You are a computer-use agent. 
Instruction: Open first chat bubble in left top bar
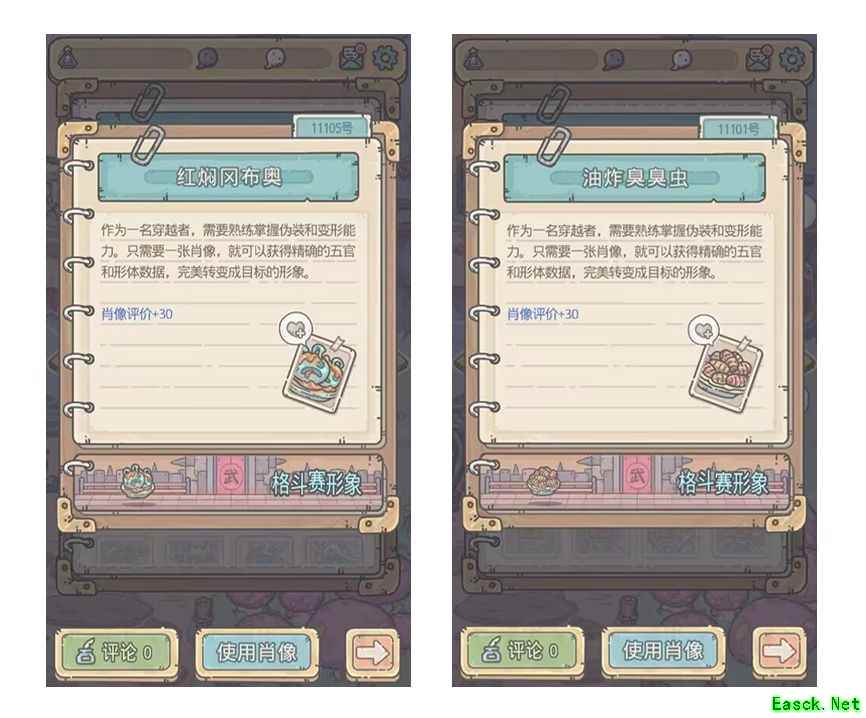click(x=207, y=57)
